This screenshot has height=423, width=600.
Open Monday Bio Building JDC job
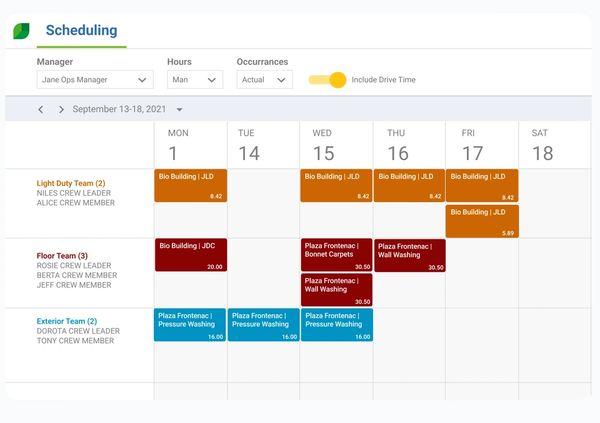coord(190,255)
